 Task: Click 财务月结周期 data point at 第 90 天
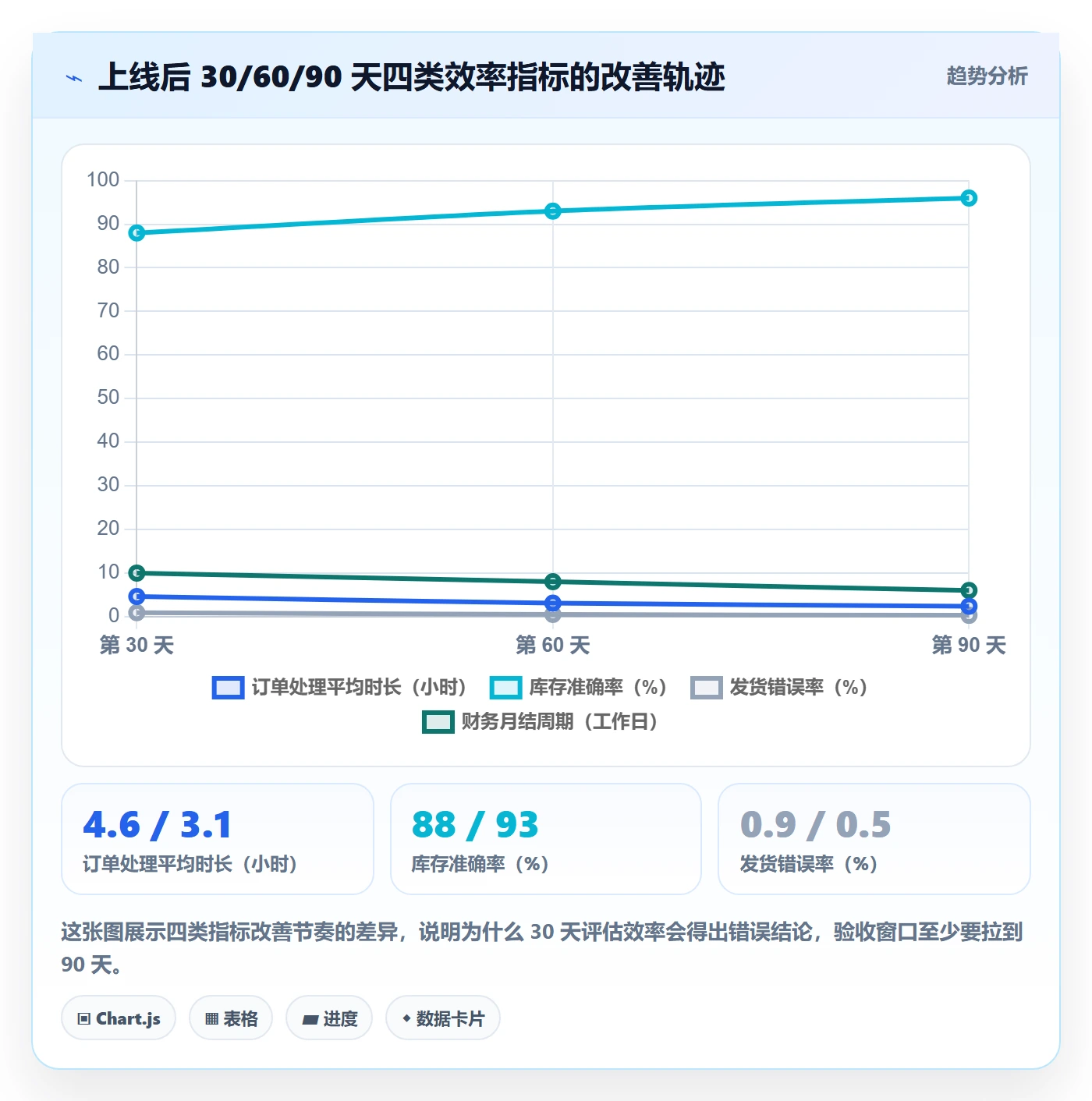969,590
